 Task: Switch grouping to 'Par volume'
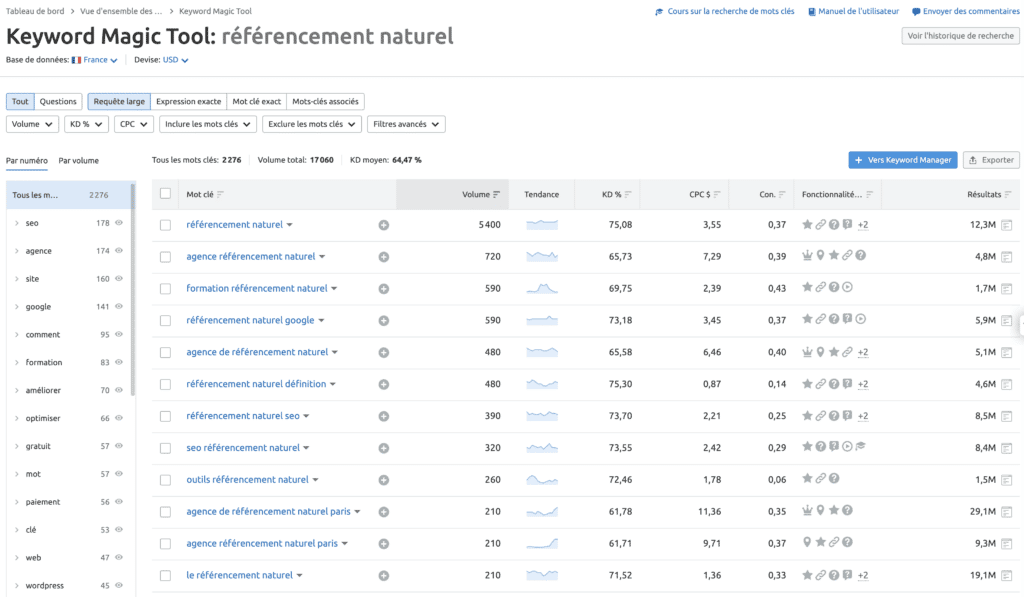click(78, 161)
